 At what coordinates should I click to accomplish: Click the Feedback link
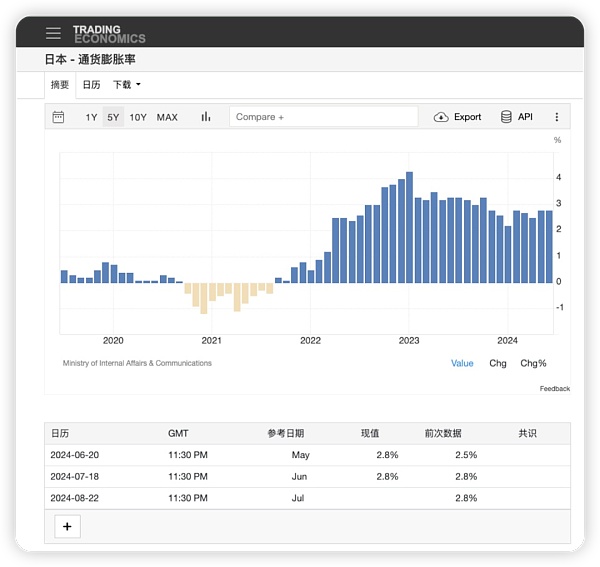pyautogui.click(x=554, y=388)
